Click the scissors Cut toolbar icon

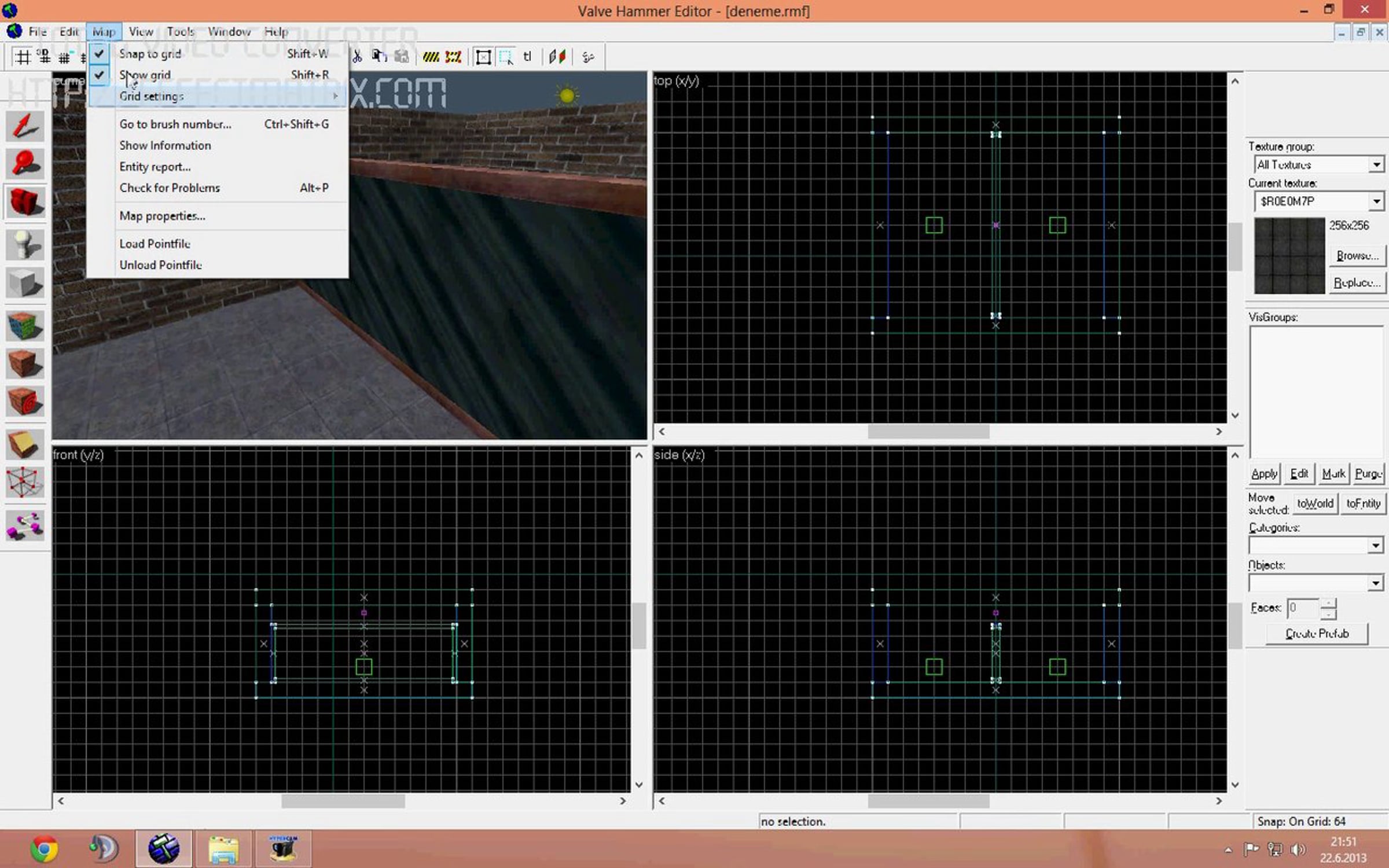[x=357, y=57]
